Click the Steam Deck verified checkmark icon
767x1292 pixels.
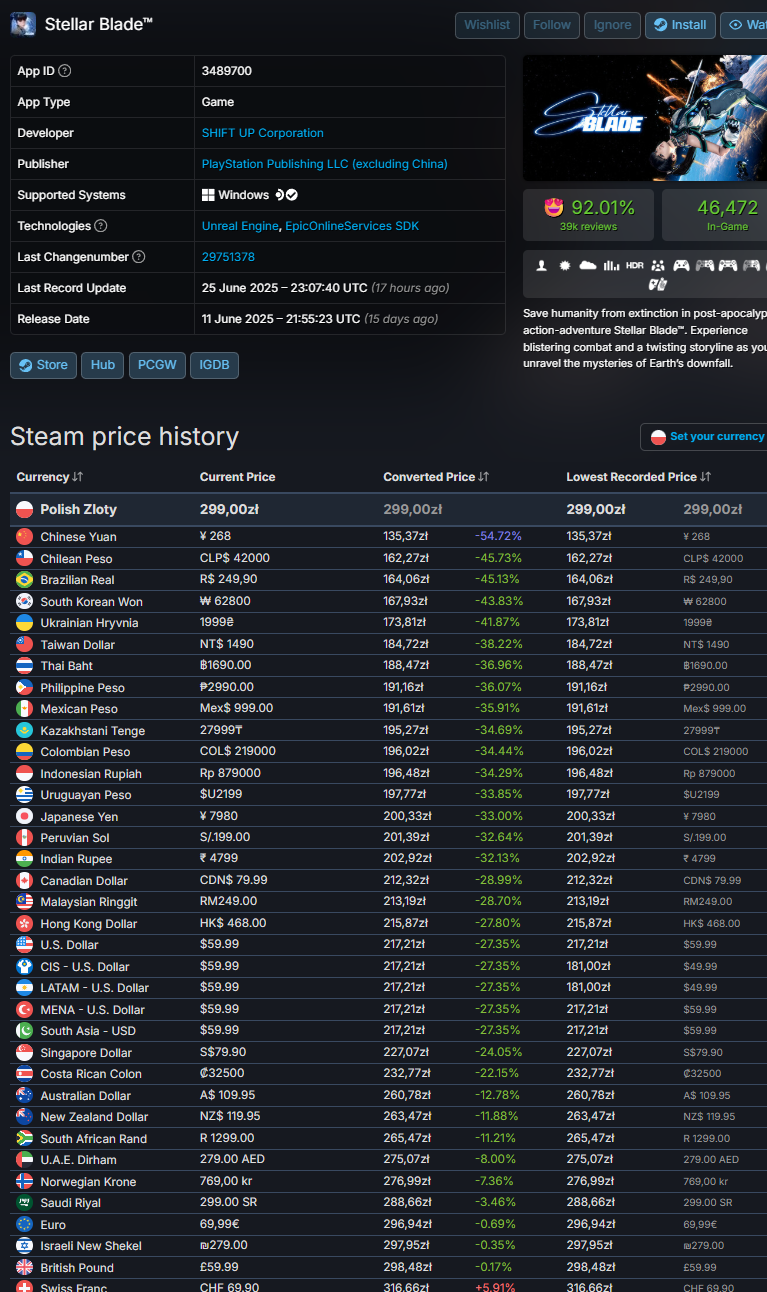292,195
